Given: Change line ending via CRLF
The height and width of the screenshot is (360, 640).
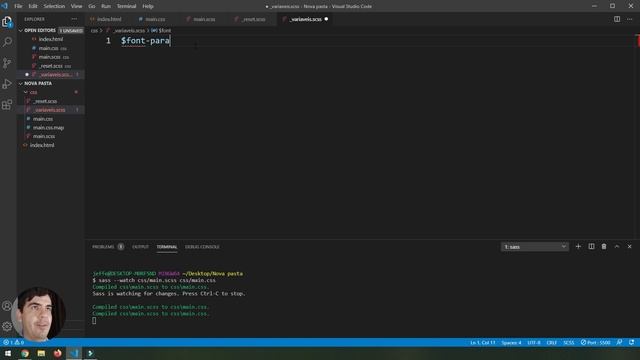Looking at the screenshot, I should (x=551, y=342).
